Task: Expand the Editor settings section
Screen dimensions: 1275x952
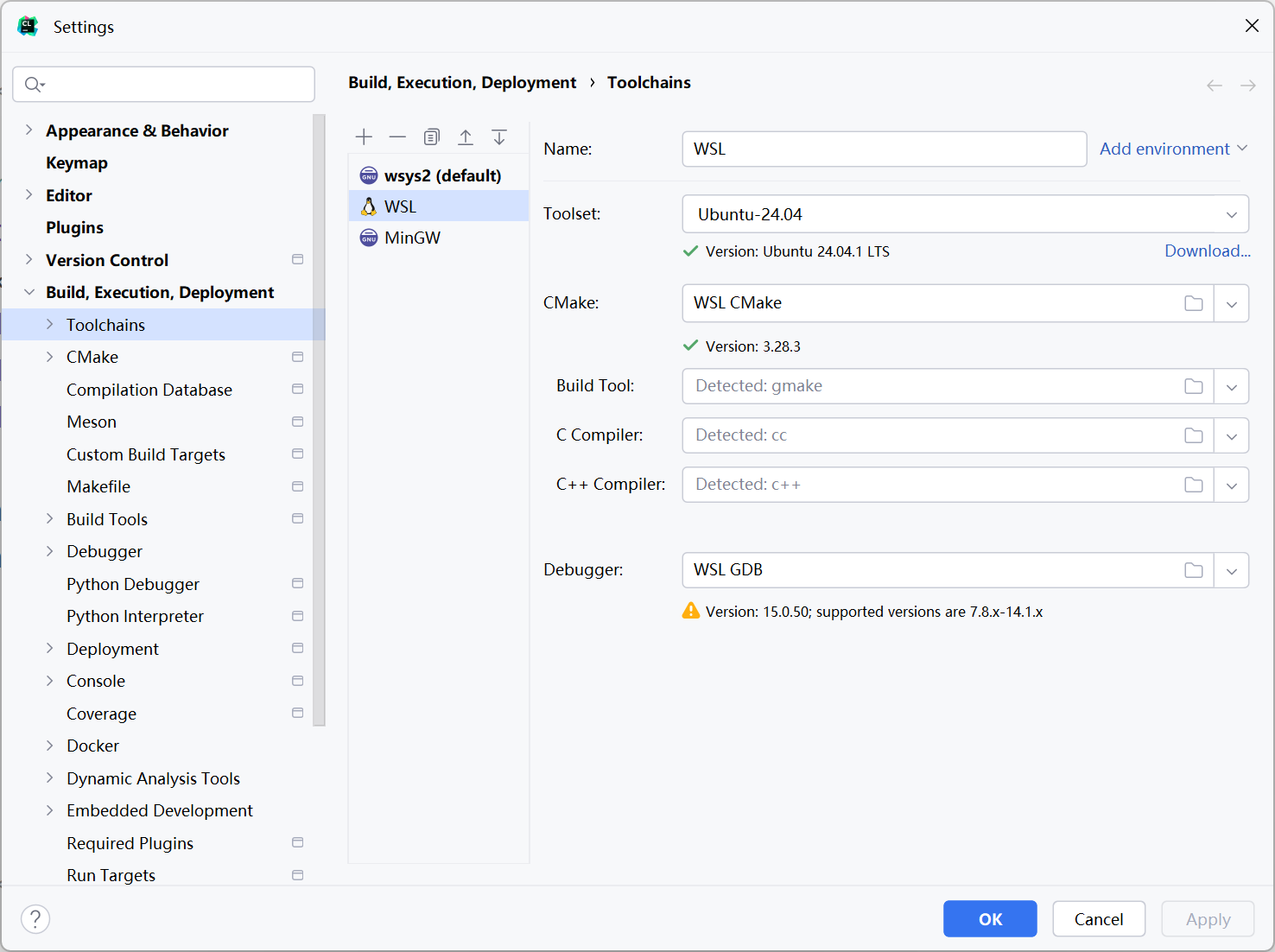Action: click(x=29, y=194)
